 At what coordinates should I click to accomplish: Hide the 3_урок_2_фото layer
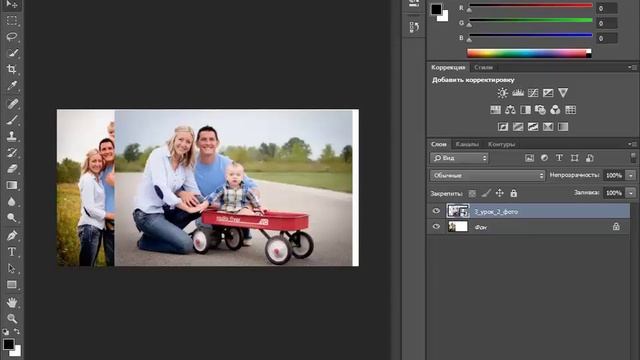pyautogui.click(x=436, y=211)
